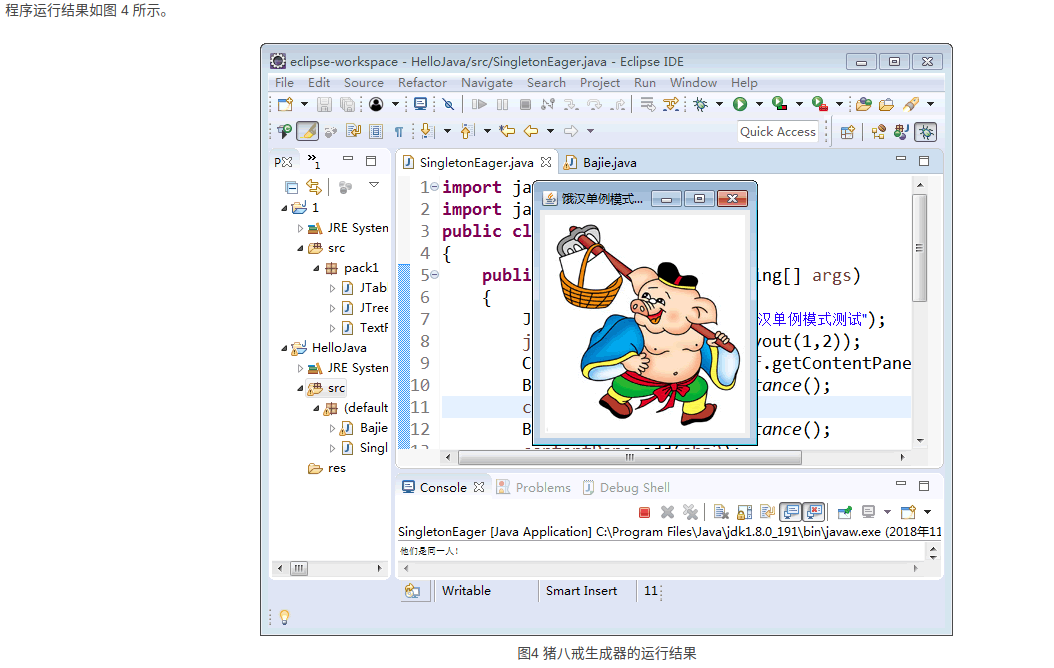Click the Suspend debug icon
This screenshot has width=1054, height=668.
click(503, 104)
